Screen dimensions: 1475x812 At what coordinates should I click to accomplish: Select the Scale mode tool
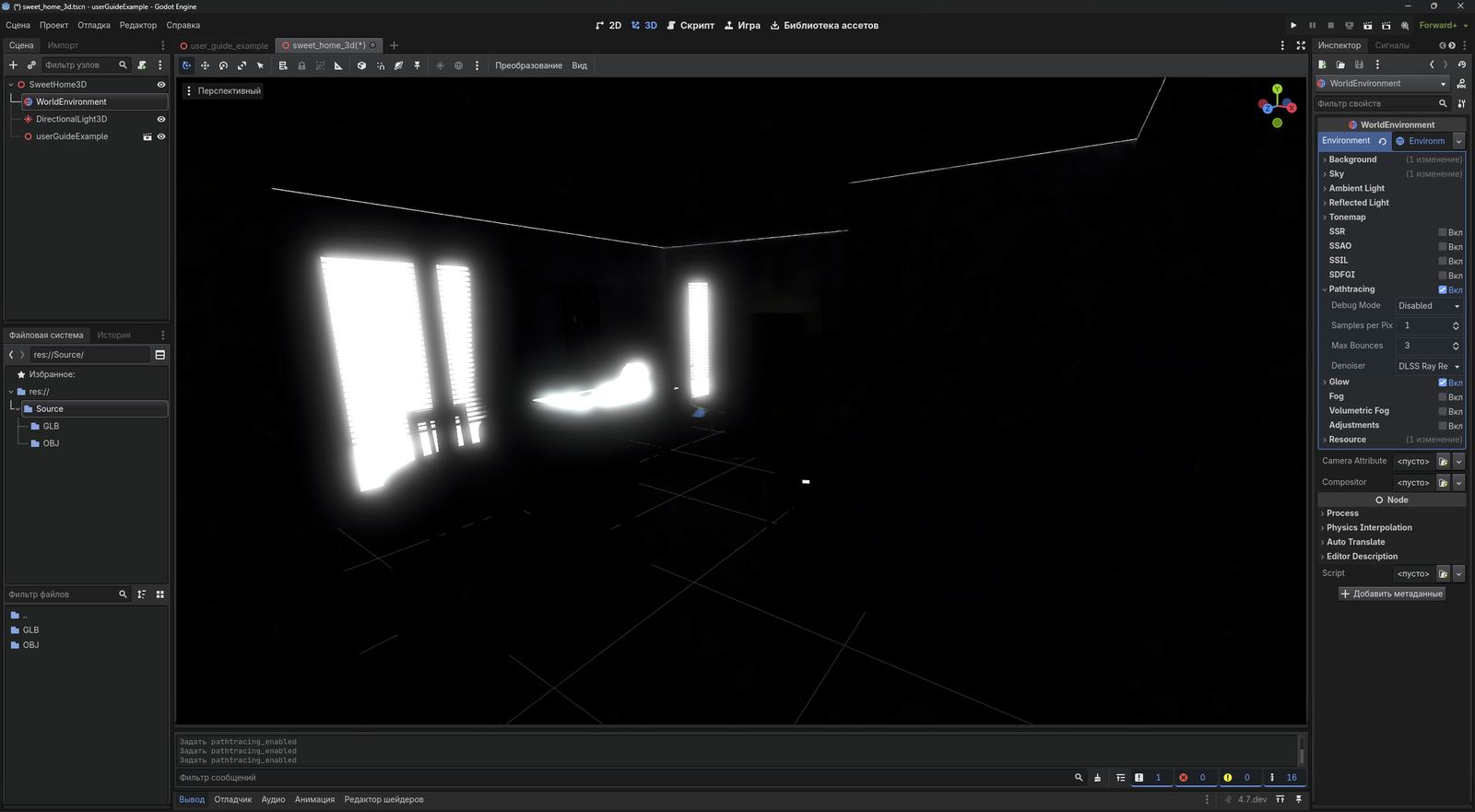coord(242,65)
